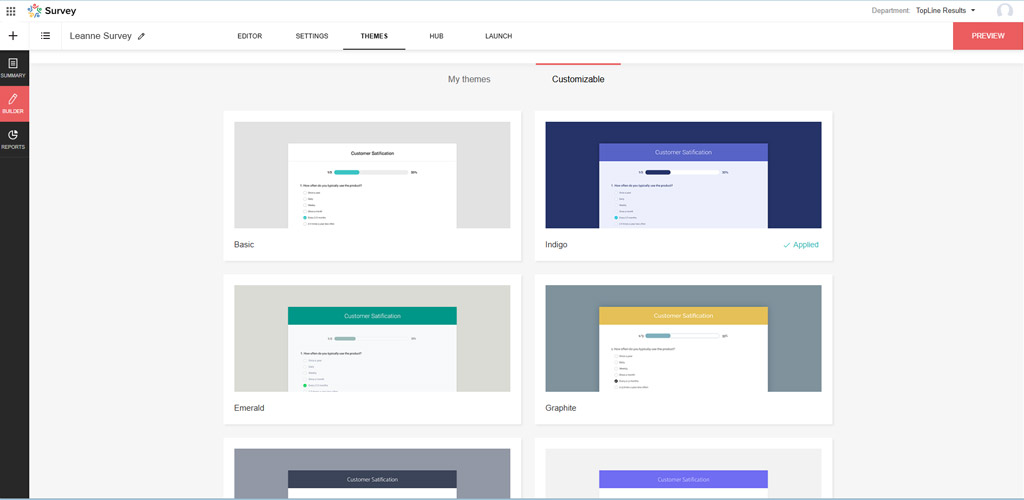Click the Applied status on Indigo
Image resolution: width=1024 pixels, height=500 pixels.
click(x=801, y=245)
